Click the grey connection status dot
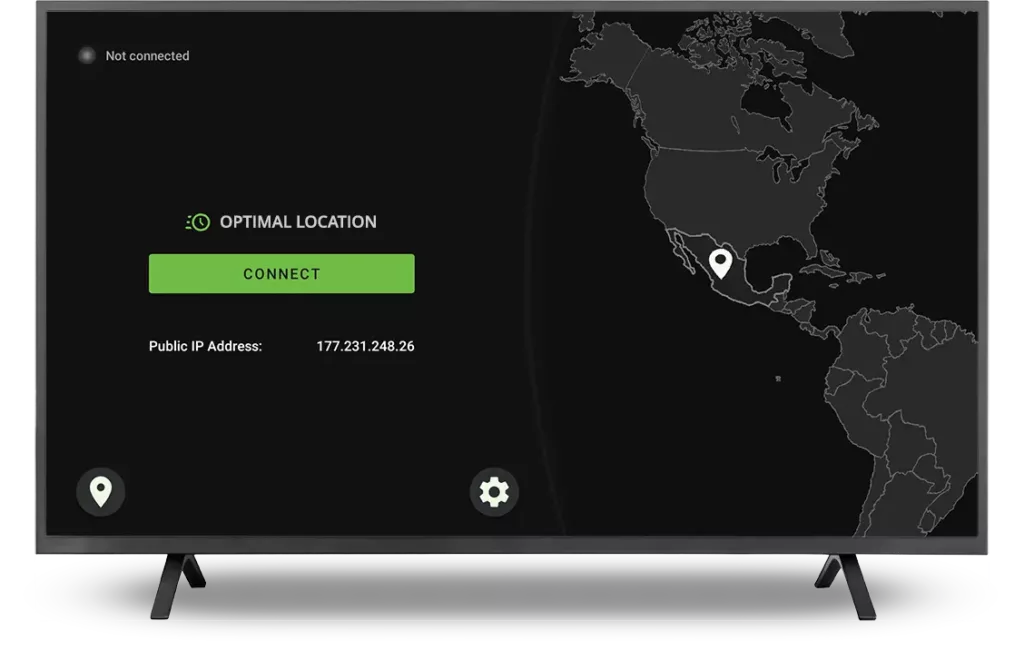This screenshot has width=1024, height=670. 87,56
